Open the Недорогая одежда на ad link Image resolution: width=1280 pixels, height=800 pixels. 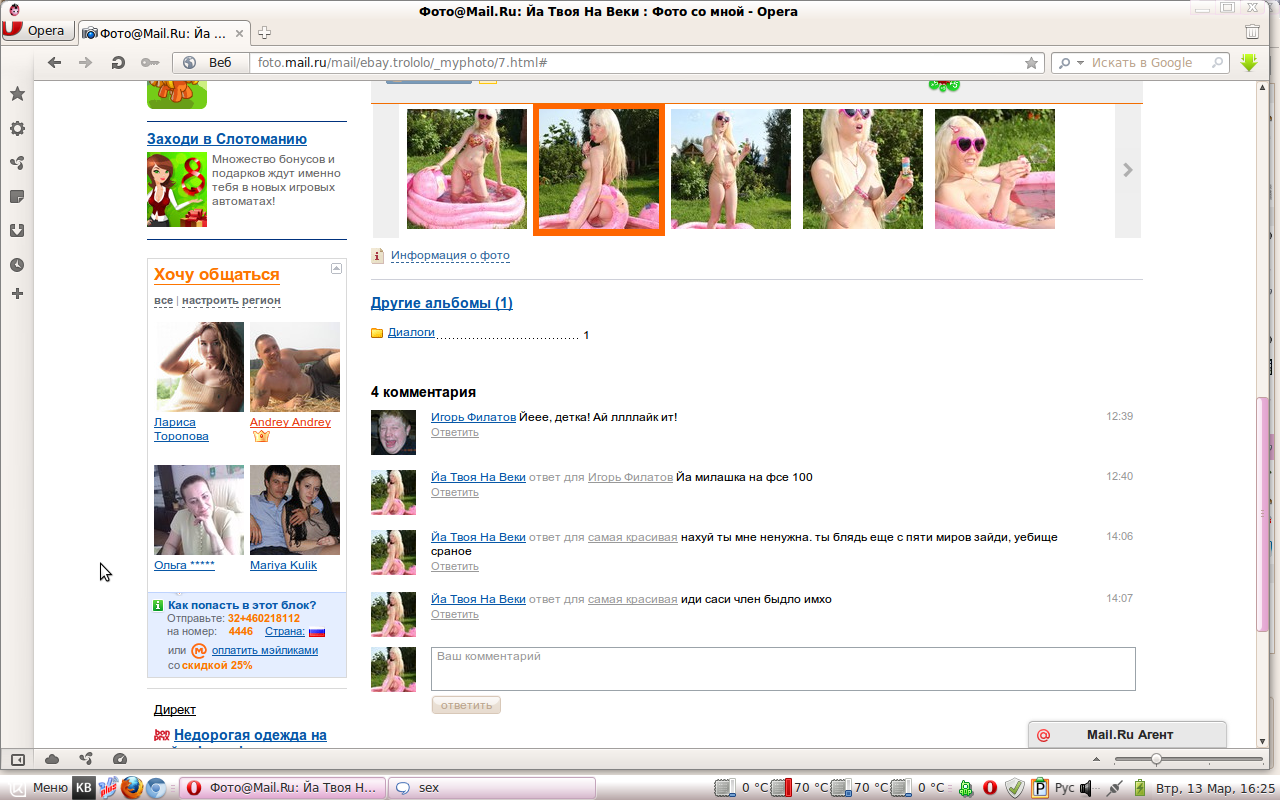pyautogui.click(x=250, y=735)
